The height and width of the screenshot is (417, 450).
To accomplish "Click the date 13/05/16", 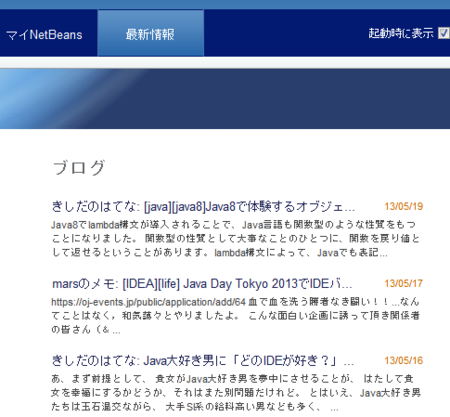I will pos(403,361).
